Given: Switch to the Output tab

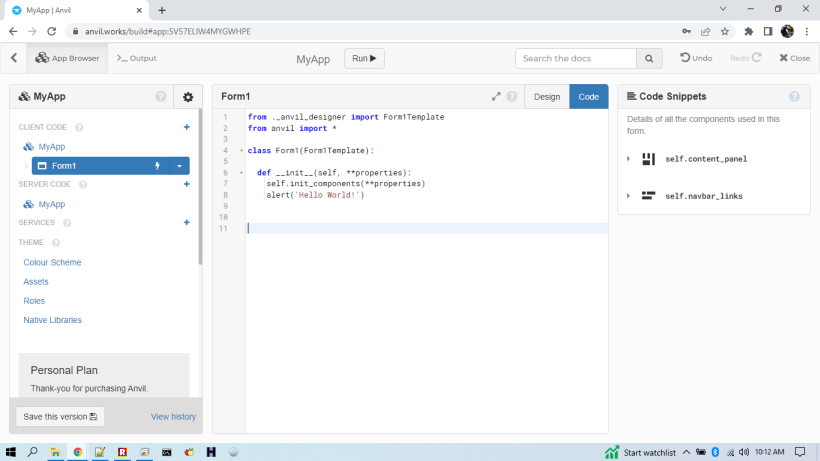Looking at the screenshot, I should [x=137, y=58].
